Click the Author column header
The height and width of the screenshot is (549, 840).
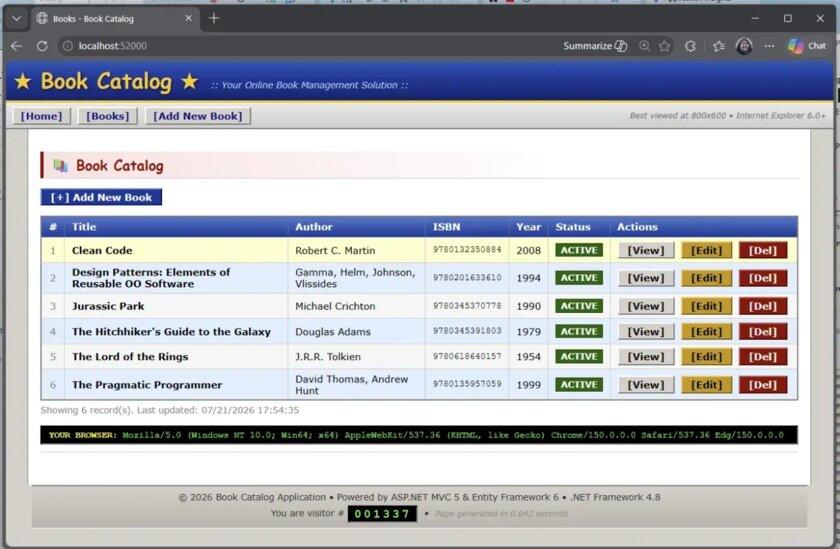[356, 227]
